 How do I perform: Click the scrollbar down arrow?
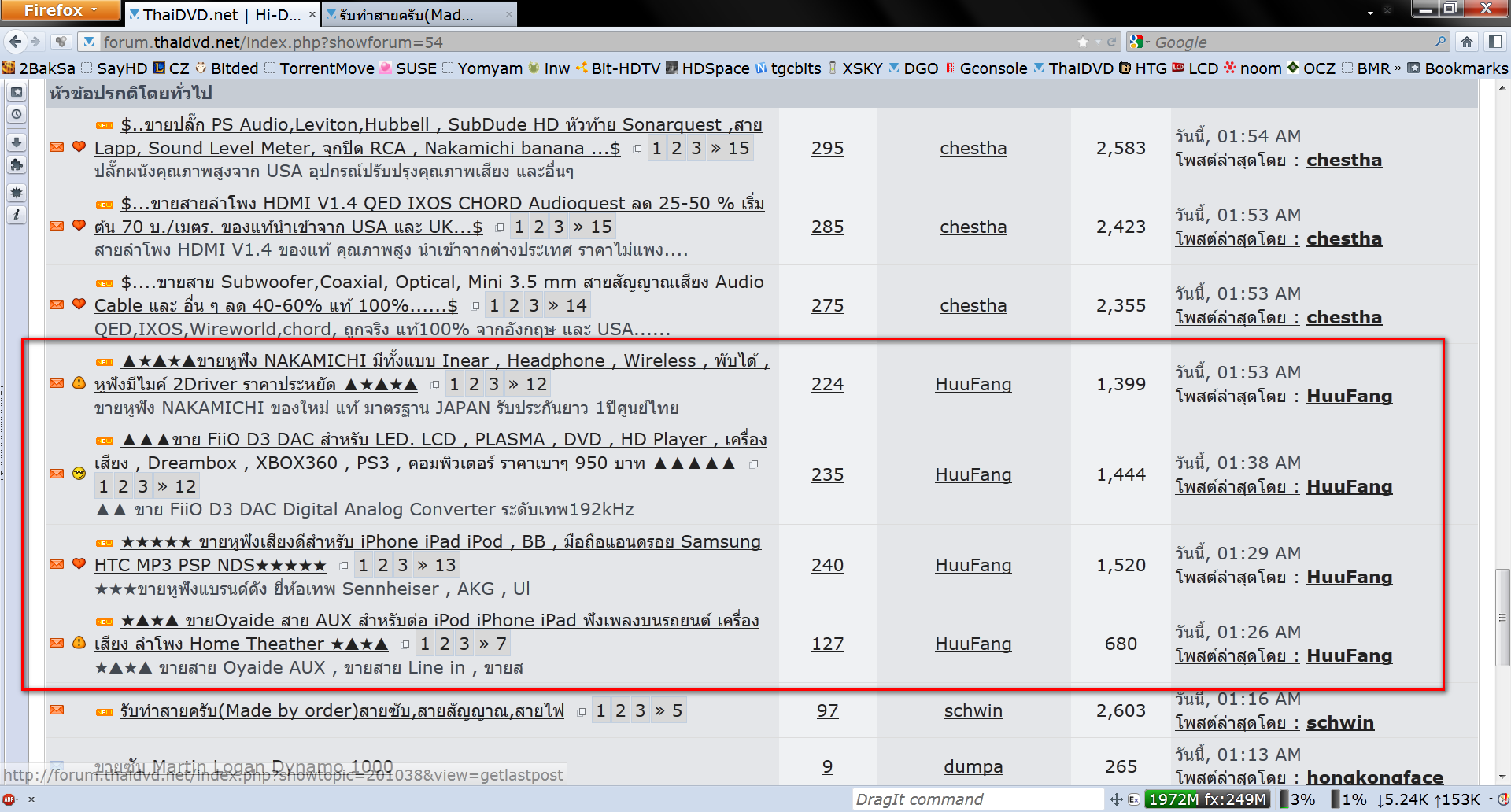tap(1502, 777)
